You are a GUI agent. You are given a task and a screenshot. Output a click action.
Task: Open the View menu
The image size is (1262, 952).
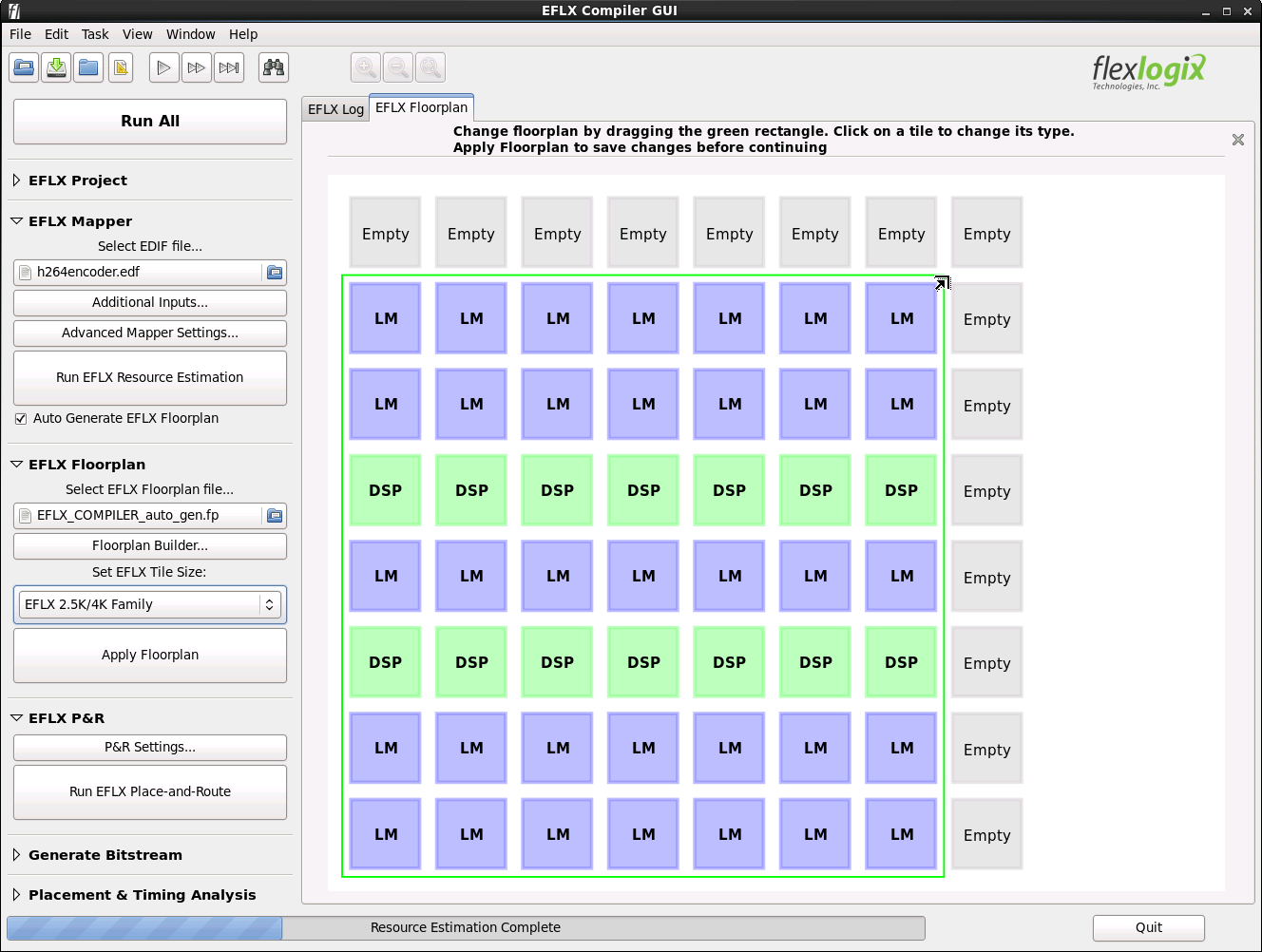[137, 34]
